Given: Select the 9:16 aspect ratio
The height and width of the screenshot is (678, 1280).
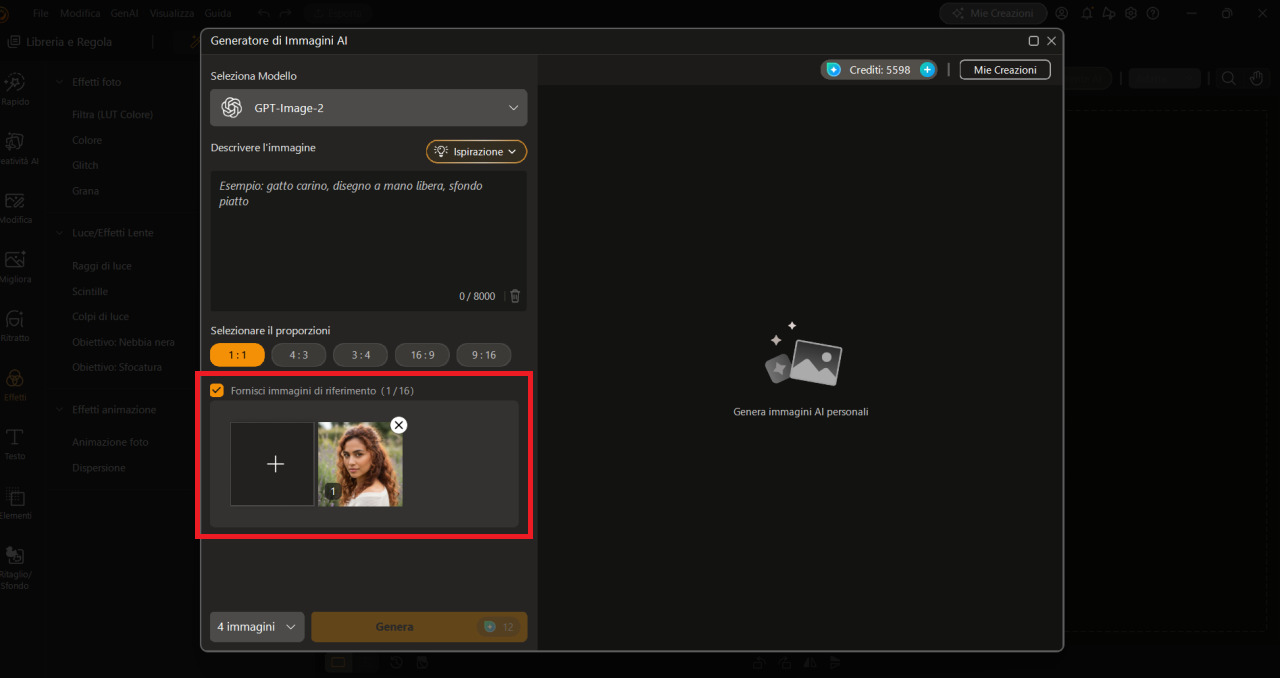Looking at the screenshot, I should pos(484,355).
